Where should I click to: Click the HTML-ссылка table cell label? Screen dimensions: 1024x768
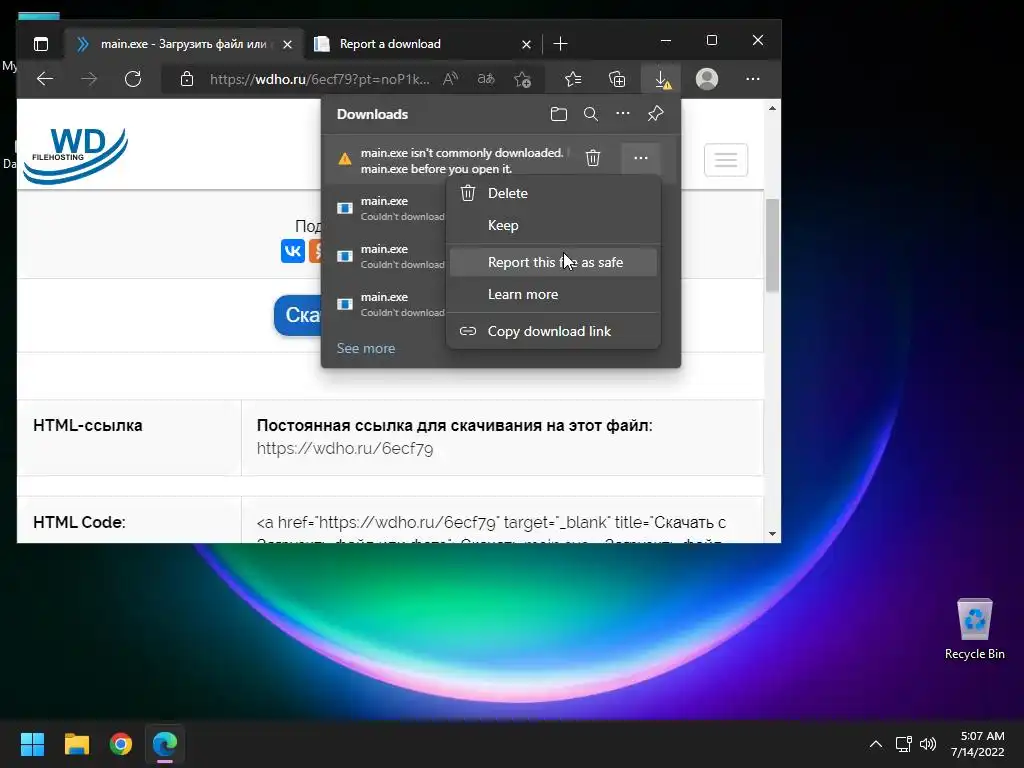88,425
